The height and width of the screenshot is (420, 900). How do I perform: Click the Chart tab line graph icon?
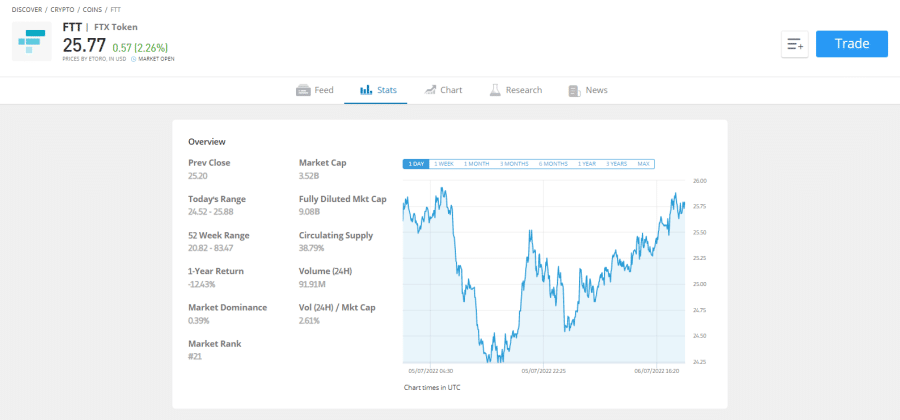point(429,90)
